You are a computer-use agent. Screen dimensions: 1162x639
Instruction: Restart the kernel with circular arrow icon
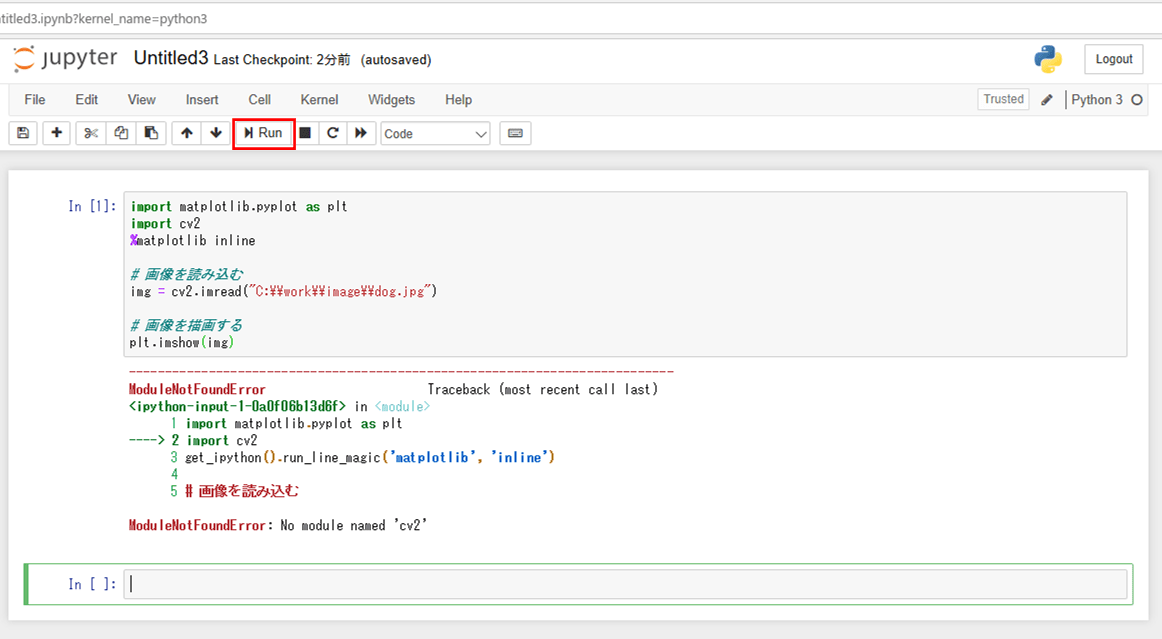pos(333,133)
